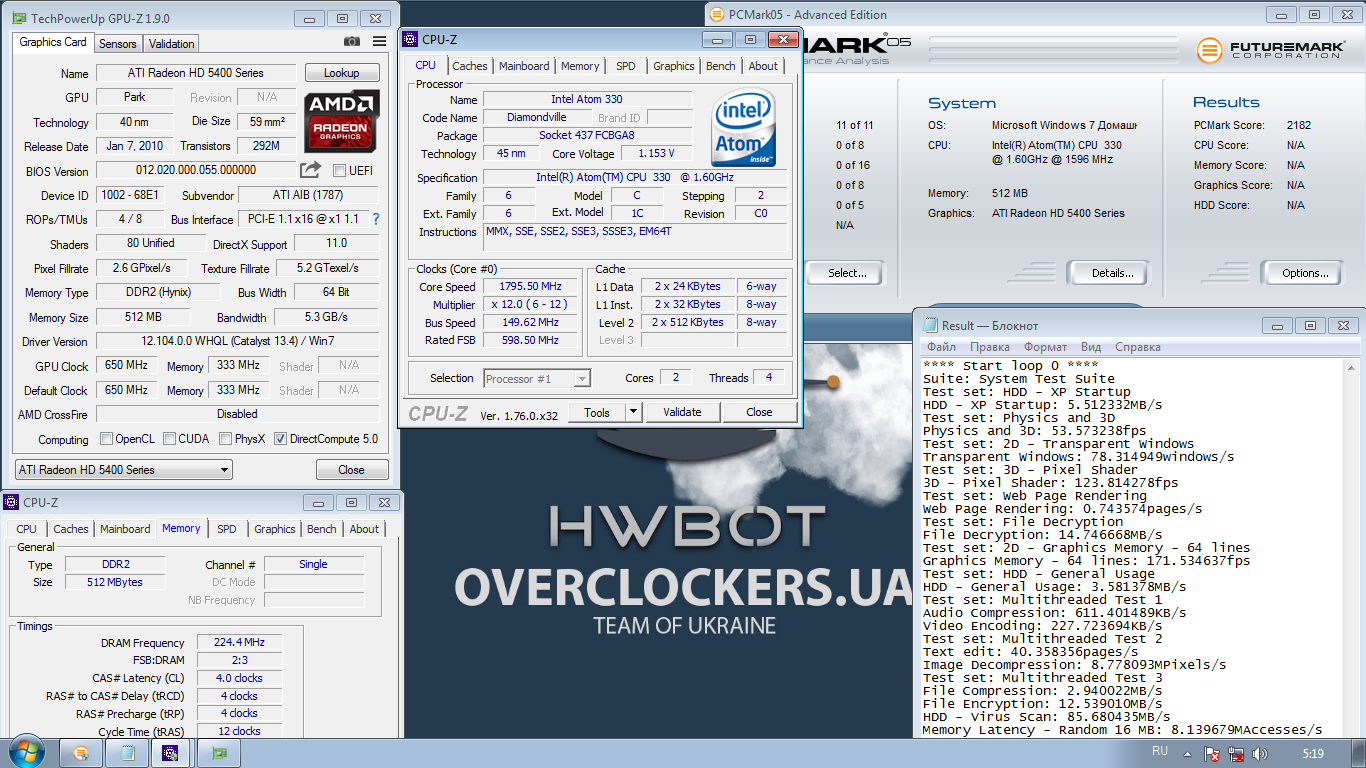This screenshot has width=1366, height=768.
Task: Open the Mainboard tab in front CPU-Z
Action: coord(524,66)
